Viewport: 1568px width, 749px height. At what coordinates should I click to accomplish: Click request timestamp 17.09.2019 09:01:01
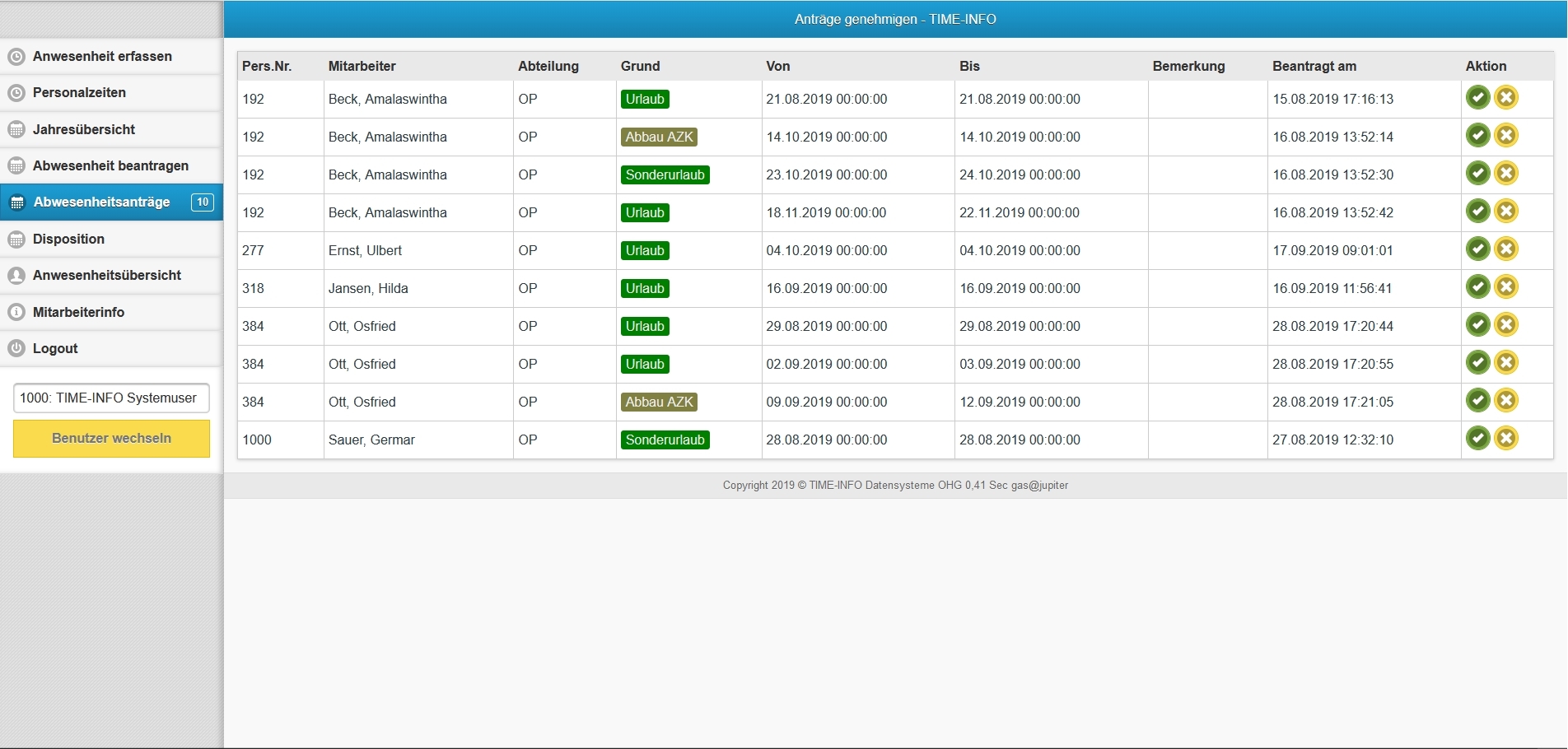pyautogui.click(x=1333, y=251)
